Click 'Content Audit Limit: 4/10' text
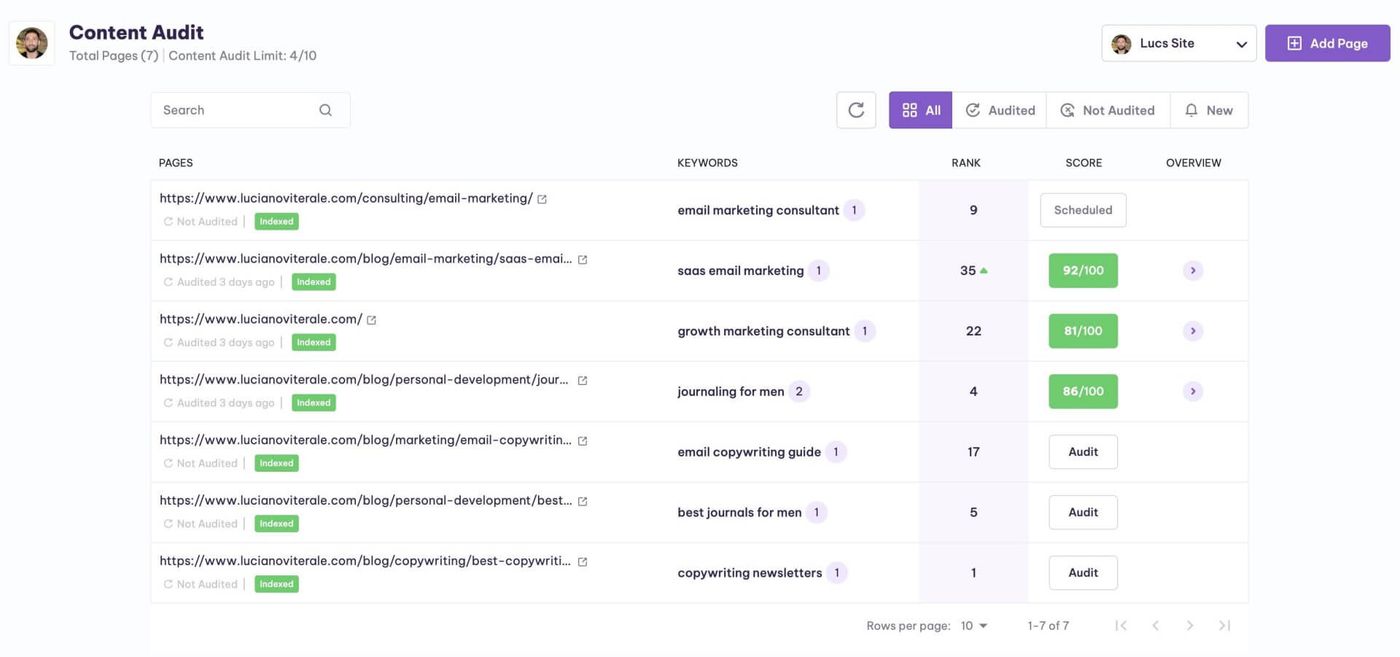 click(x=243, y=56)
